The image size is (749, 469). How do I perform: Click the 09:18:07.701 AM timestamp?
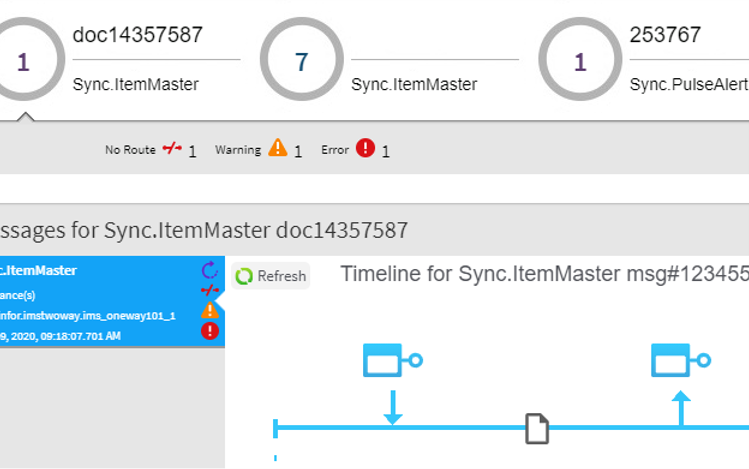point(80,336)
